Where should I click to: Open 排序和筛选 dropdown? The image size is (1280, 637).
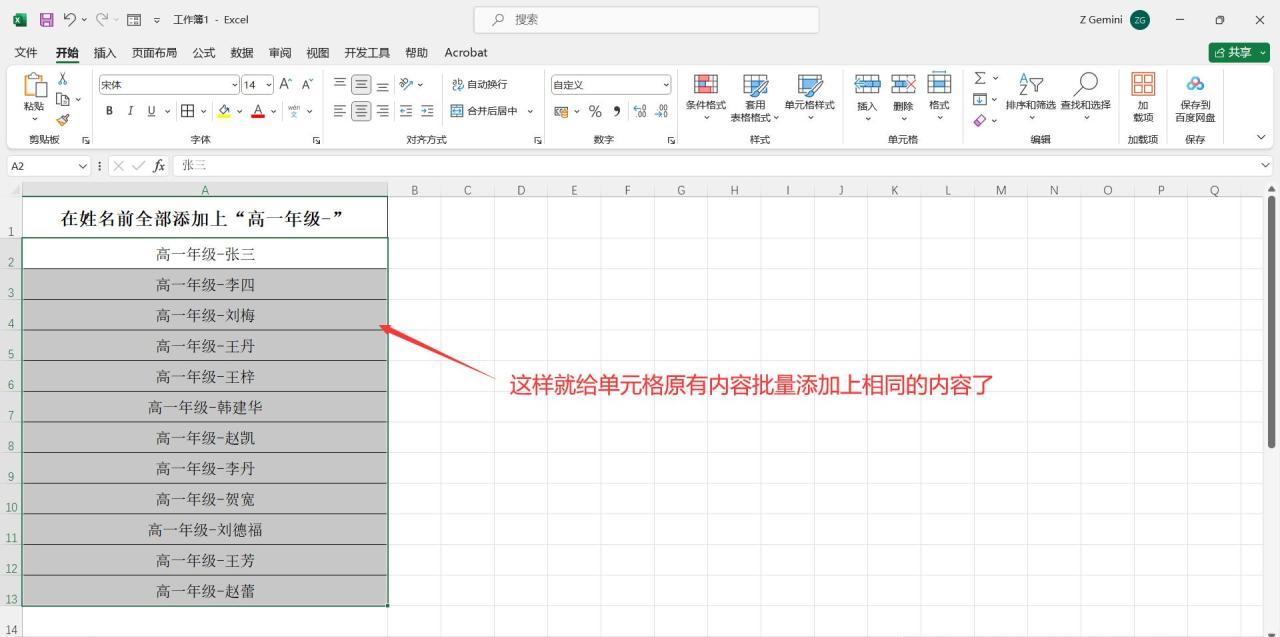tap(1030, 97)
